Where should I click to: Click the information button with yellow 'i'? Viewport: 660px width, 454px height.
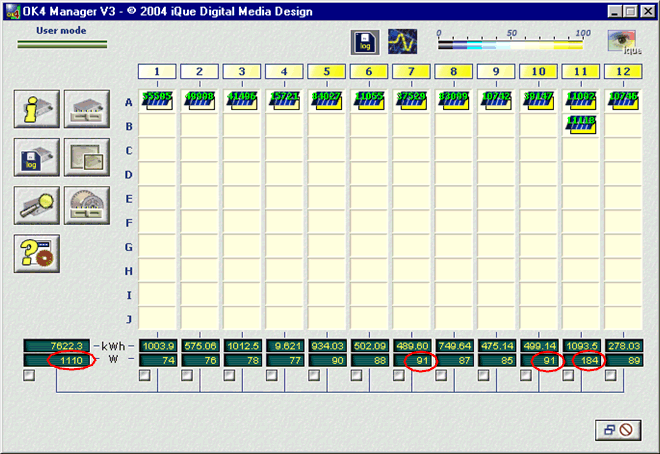37,111
